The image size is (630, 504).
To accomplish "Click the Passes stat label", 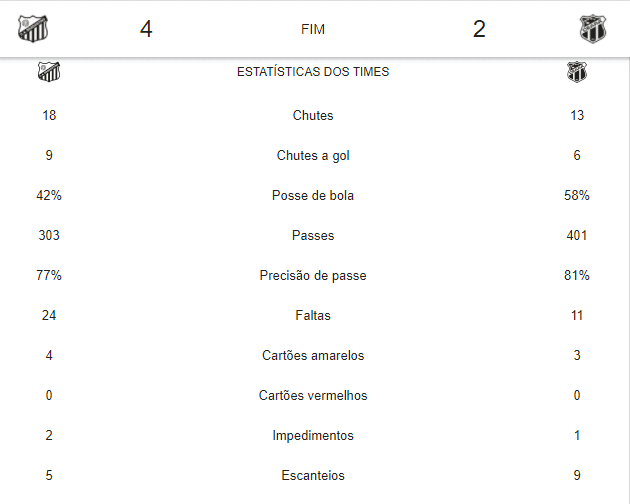I will point(313,235).
